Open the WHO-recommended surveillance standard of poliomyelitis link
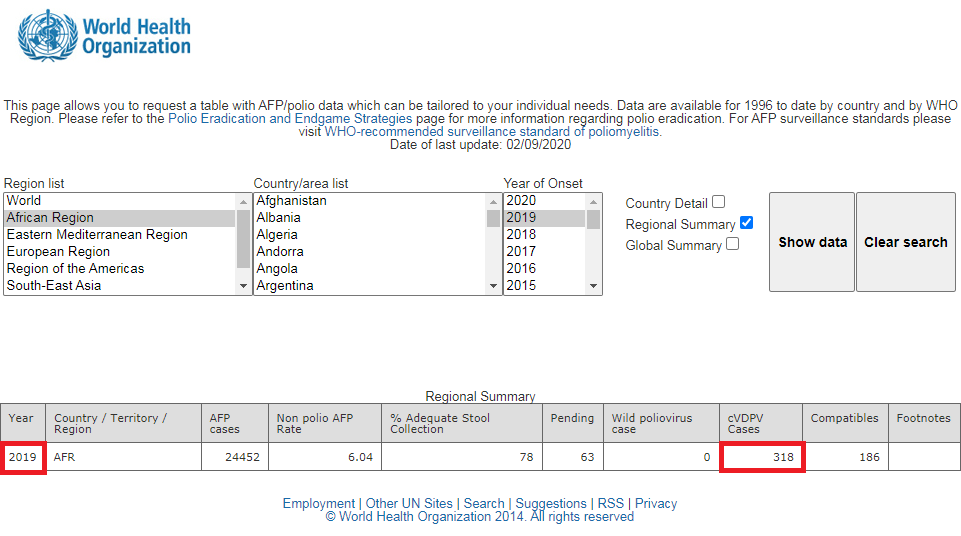This screenshot has height=536, width=961. coord(492,132)
